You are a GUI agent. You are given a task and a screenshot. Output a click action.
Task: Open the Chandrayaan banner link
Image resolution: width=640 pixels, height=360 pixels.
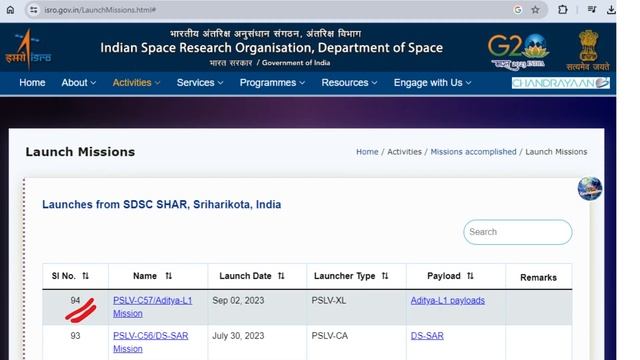click(560, 83)
